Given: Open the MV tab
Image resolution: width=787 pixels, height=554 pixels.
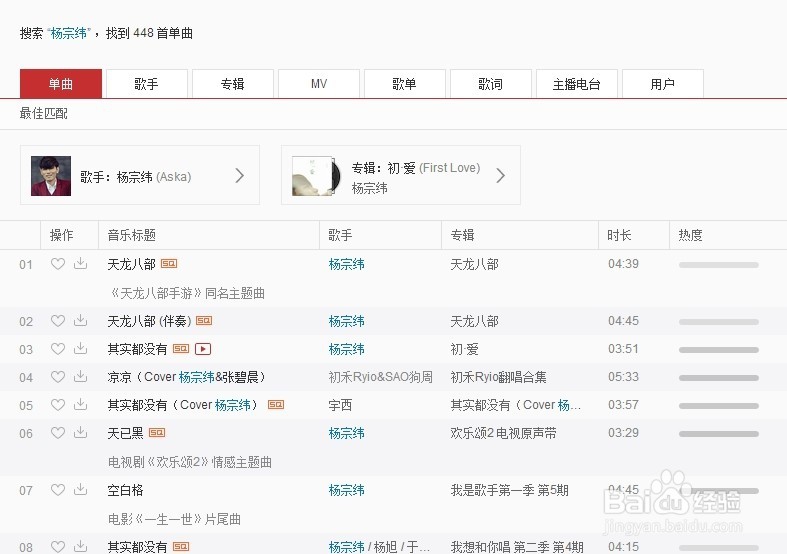Looking at the screenshot, I should [319, 84].
